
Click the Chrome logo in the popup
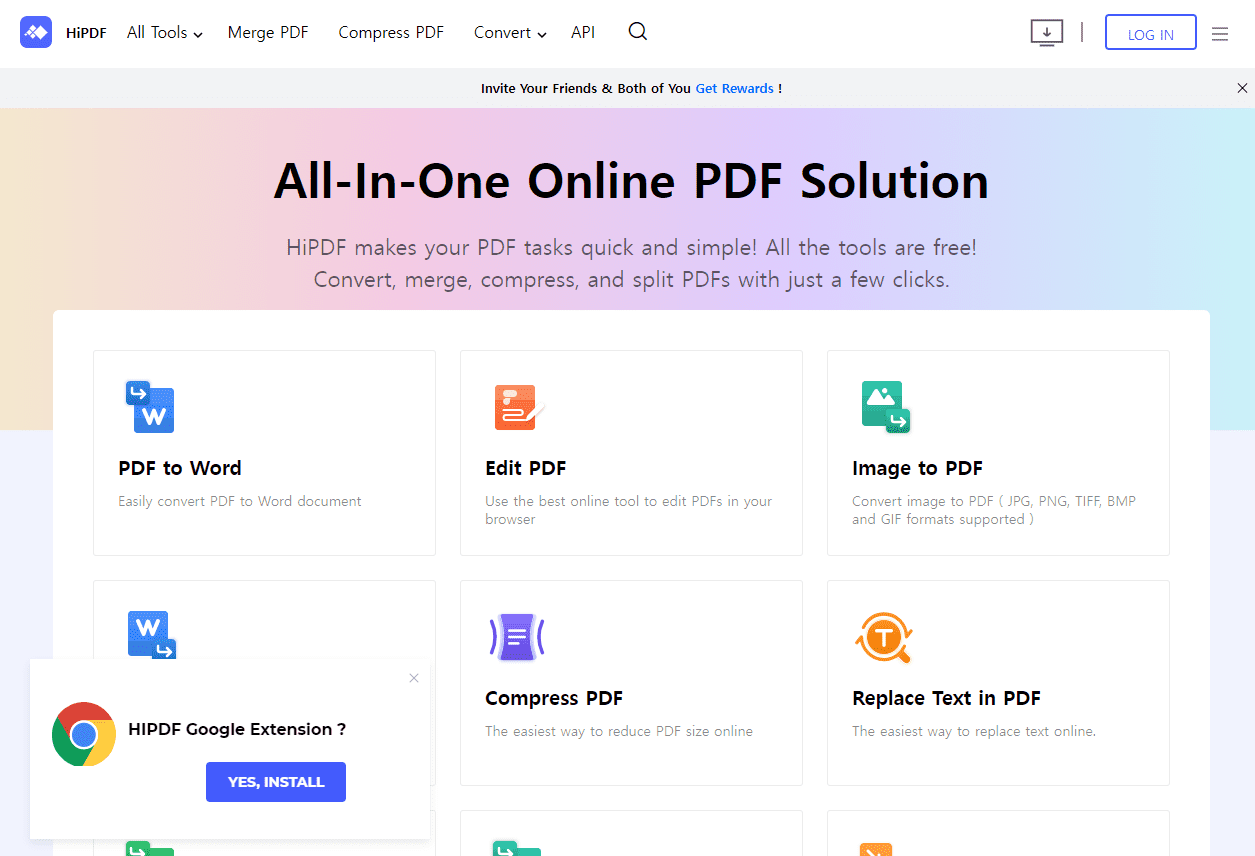coord(84,734)
